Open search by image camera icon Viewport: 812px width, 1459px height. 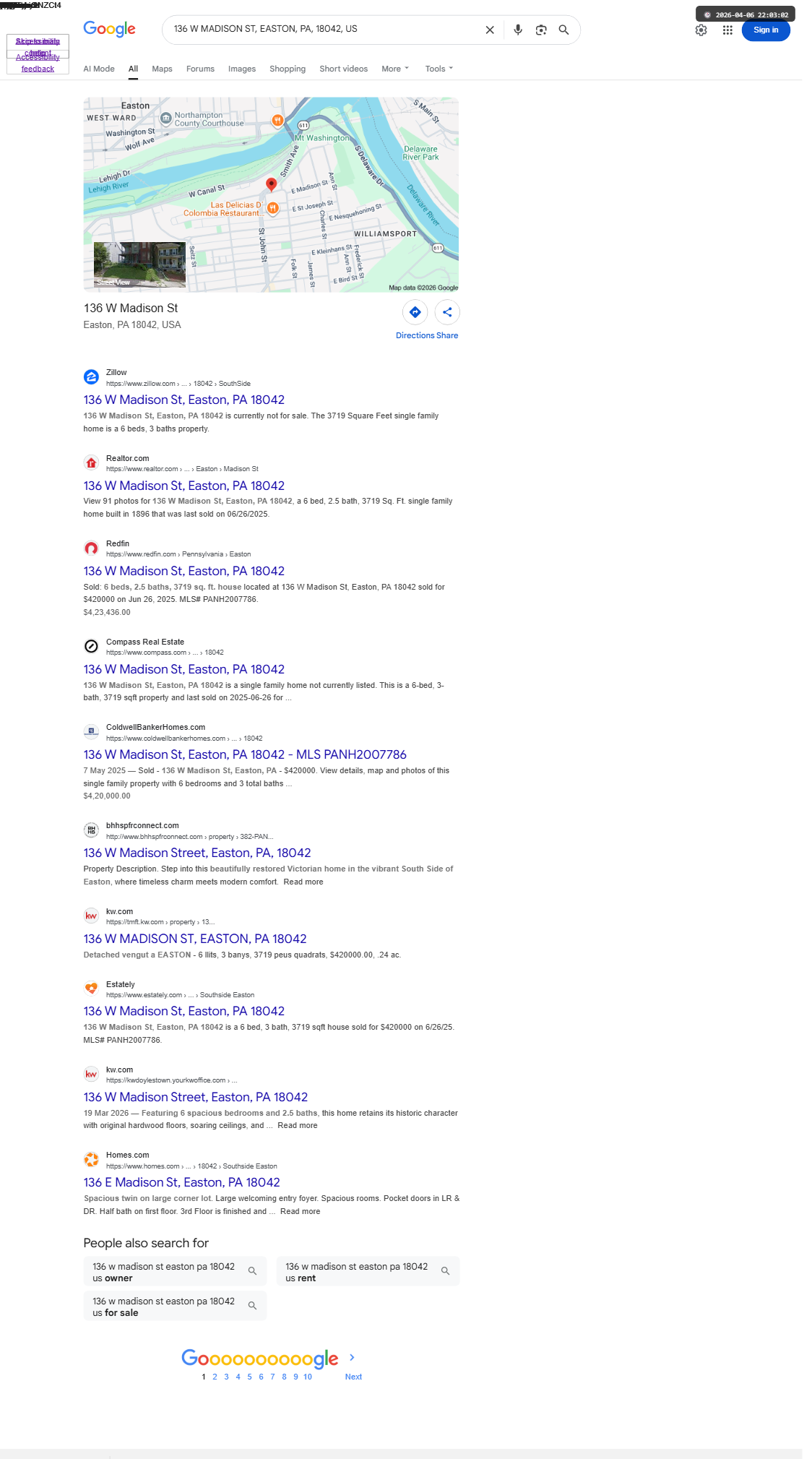click(541, 30)
